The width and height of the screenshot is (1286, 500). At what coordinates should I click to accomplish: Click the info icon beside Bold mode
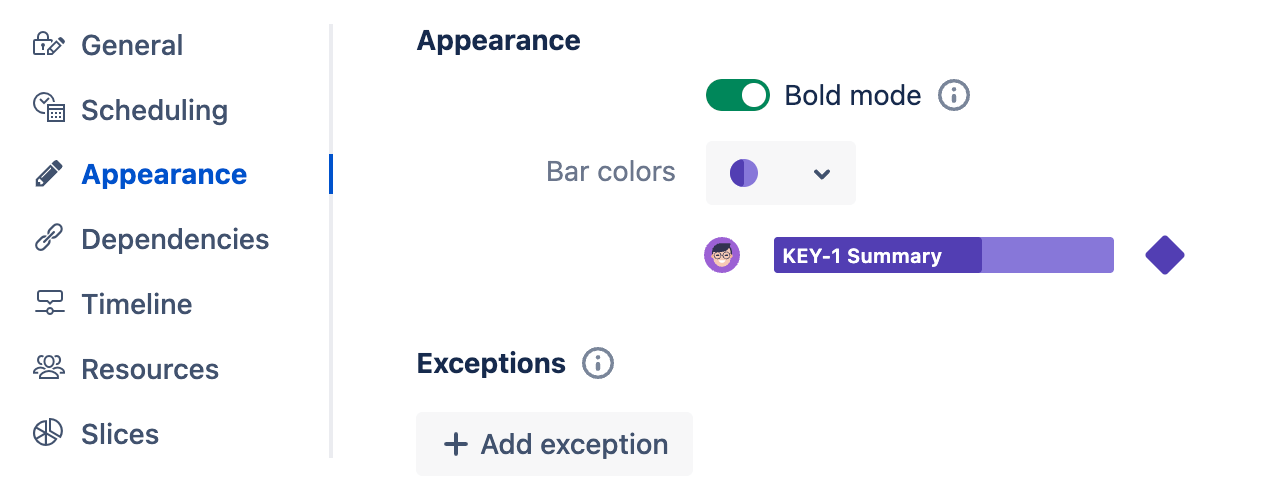954,96
